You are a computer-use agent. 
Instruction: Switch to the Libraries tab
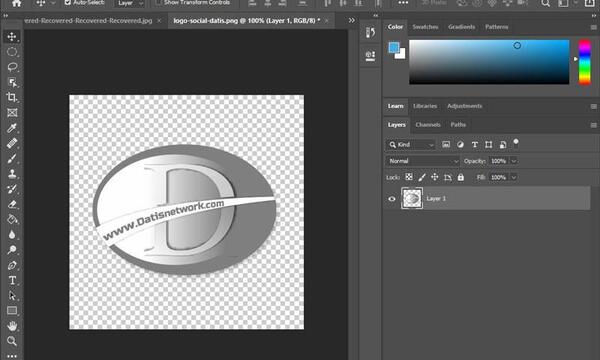(x=425, y=106)
